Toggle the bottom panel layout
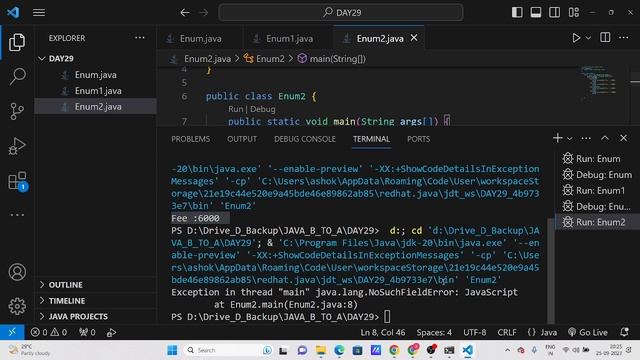Image resolution: width=640 pixels, height=360 pixels. tap(536, 13)
